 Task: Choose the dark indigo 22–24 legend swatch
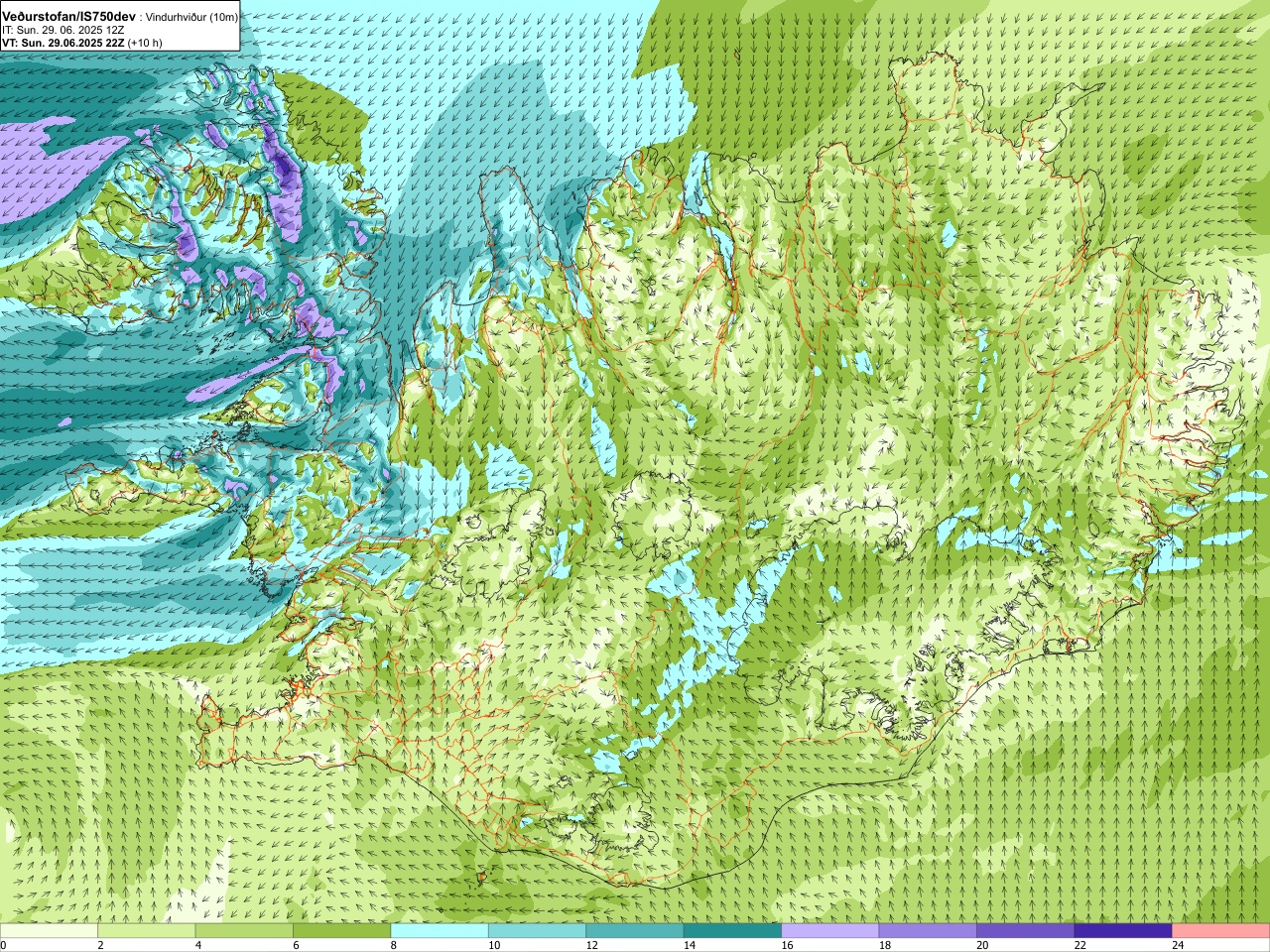tap(1123, 931)
